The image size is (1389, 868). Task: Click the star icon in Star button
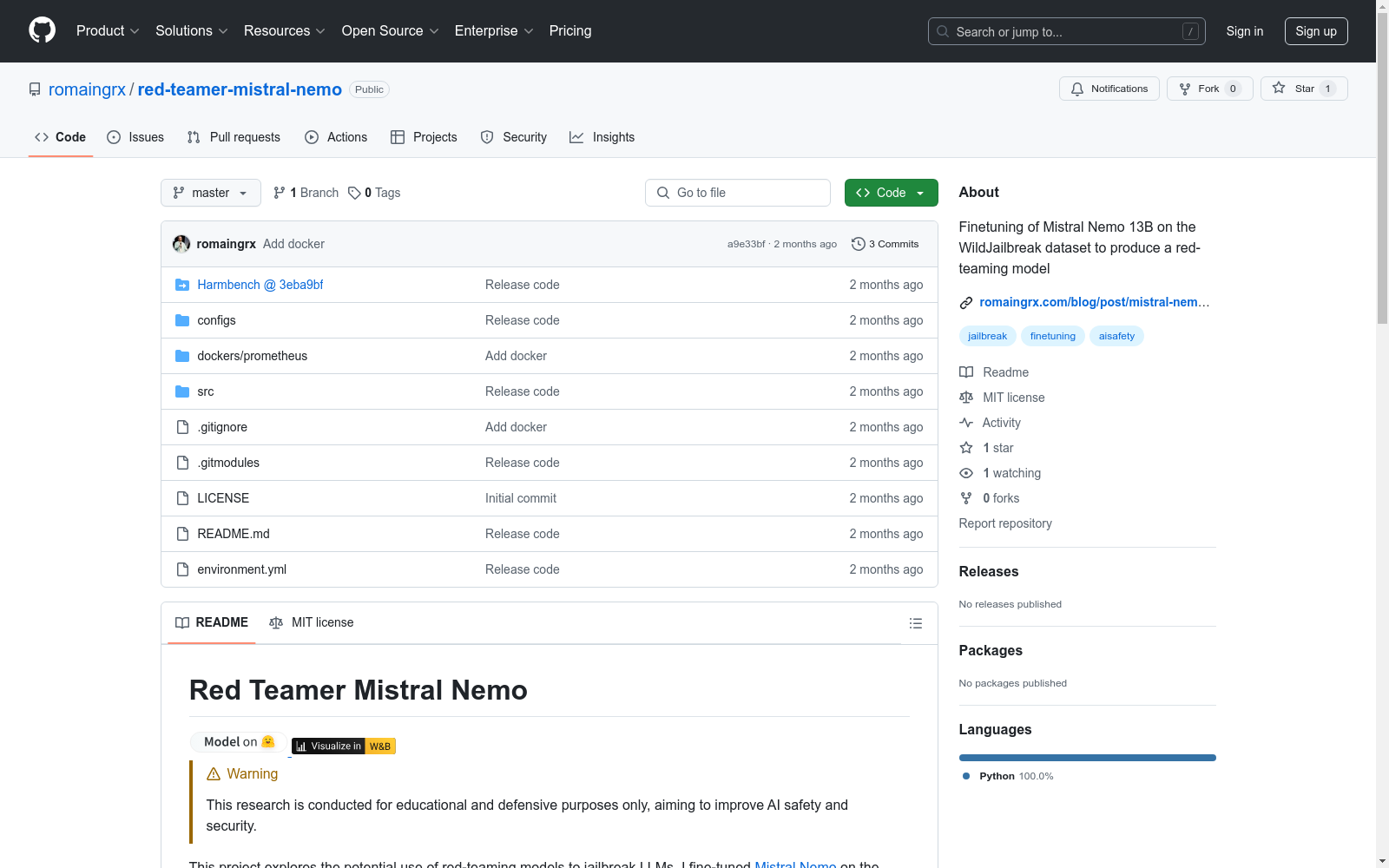coord(1279,89)
